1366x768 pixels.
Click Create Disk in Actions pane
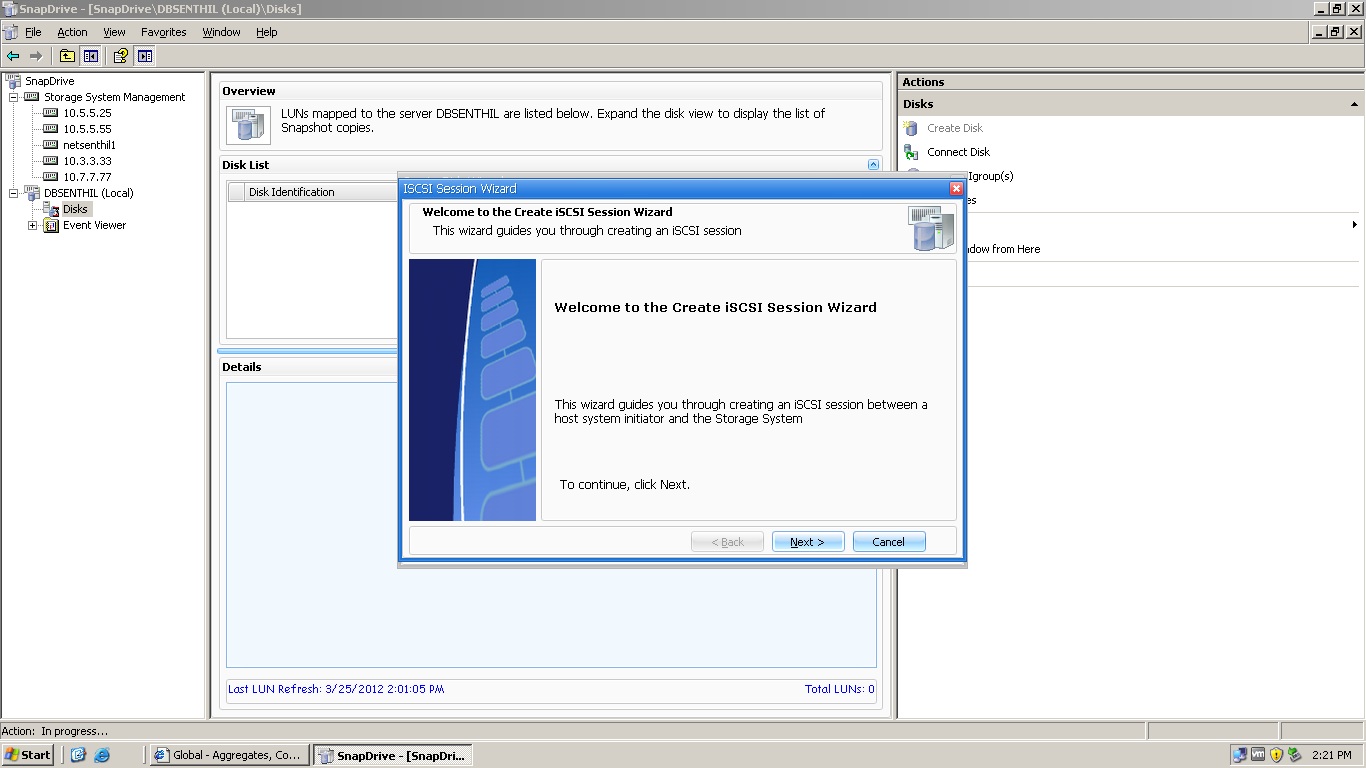click(955, 128)
